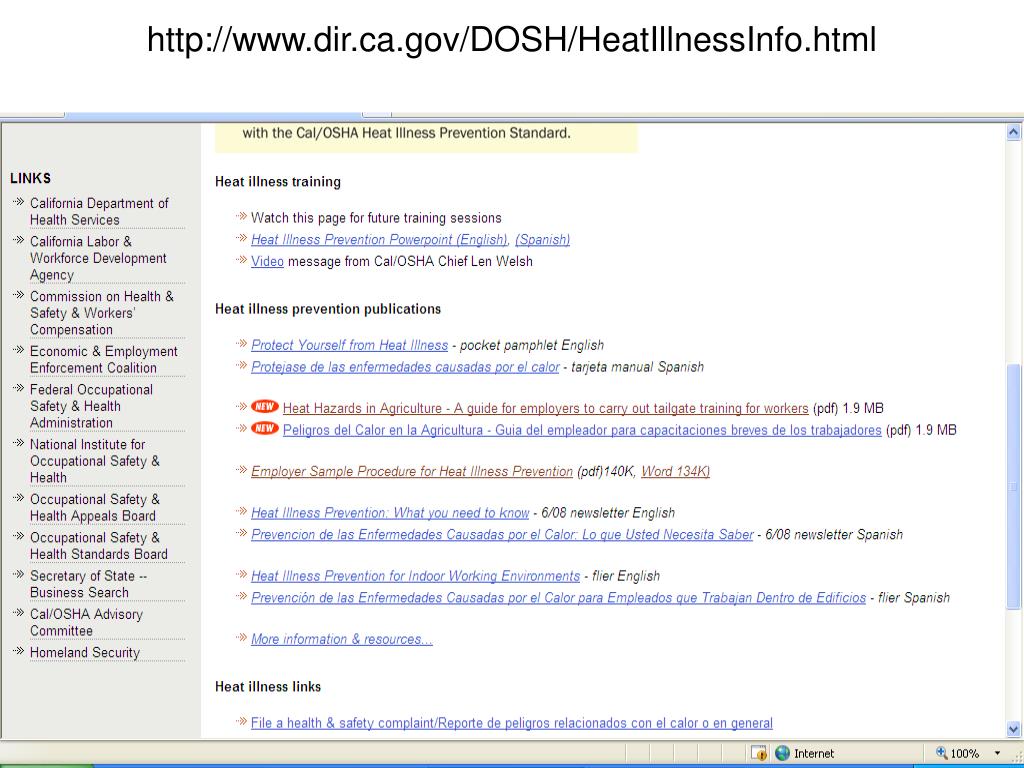1024x768 pixels.
Task: Open Commission on Health & Safety & Workers' Compensation
Action: point(101,313)
